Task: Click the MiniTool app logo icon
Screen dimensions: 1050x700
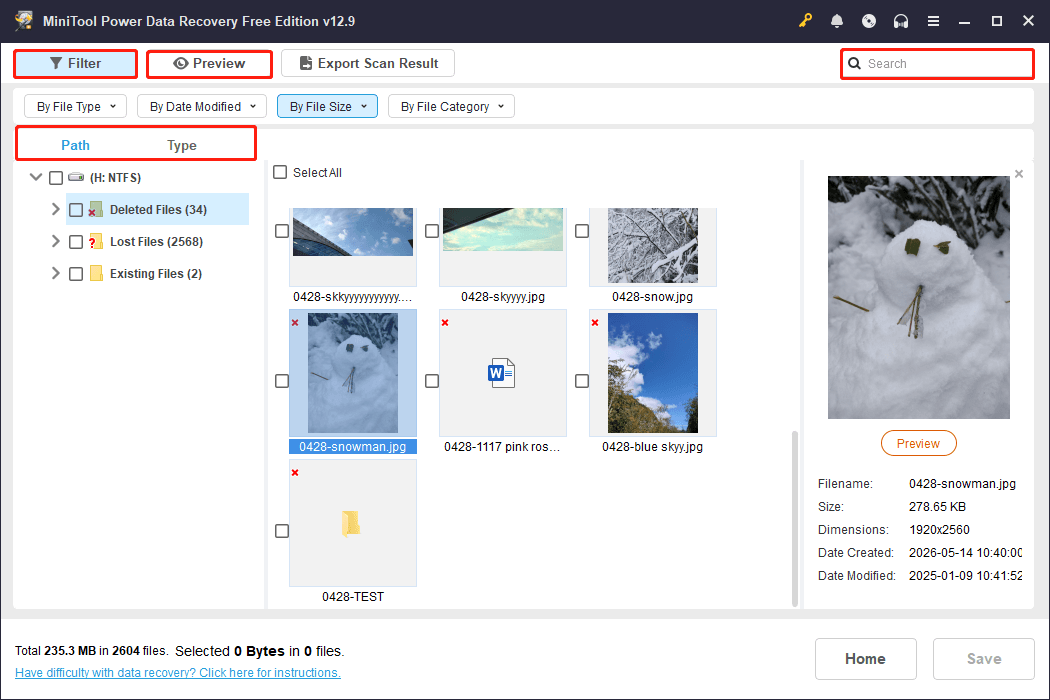Action: pos(23,21)
